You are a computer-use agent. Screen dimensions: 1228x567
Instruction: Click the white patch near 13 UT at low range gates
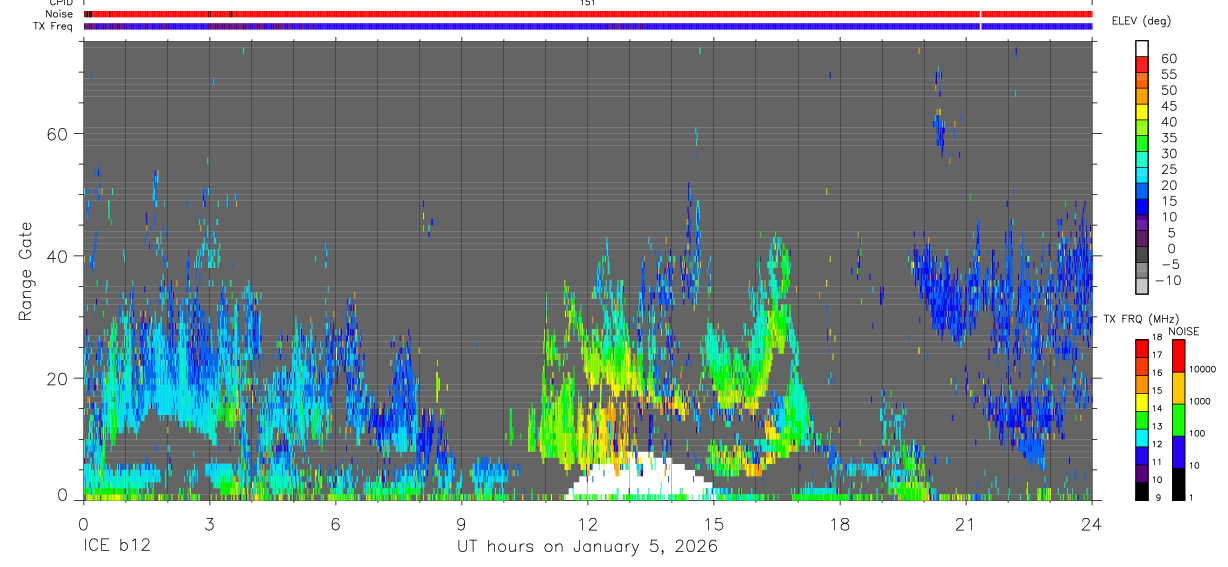(640, 478)
